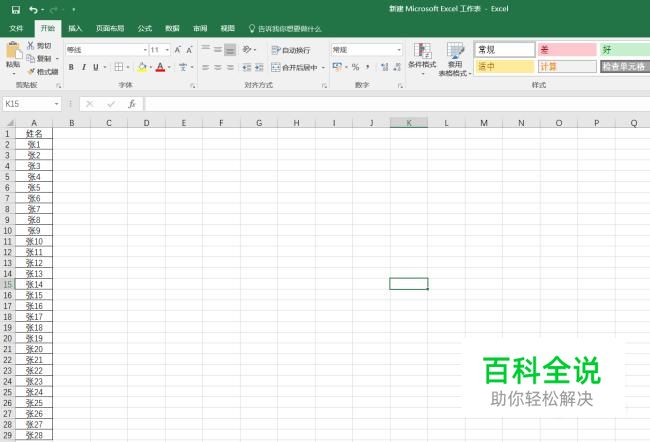Apply fill color with the paint bucket
This screenshot has height=442, width=650.
[142, 67]
